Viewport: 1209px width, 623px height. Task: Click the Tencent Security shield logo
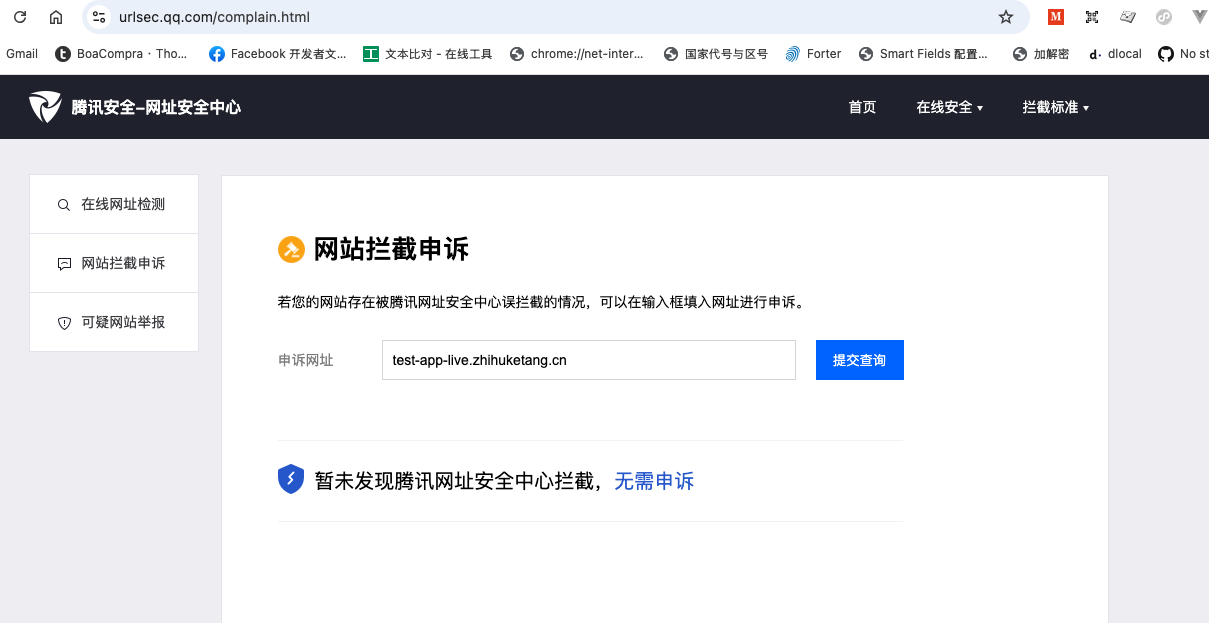45,106
